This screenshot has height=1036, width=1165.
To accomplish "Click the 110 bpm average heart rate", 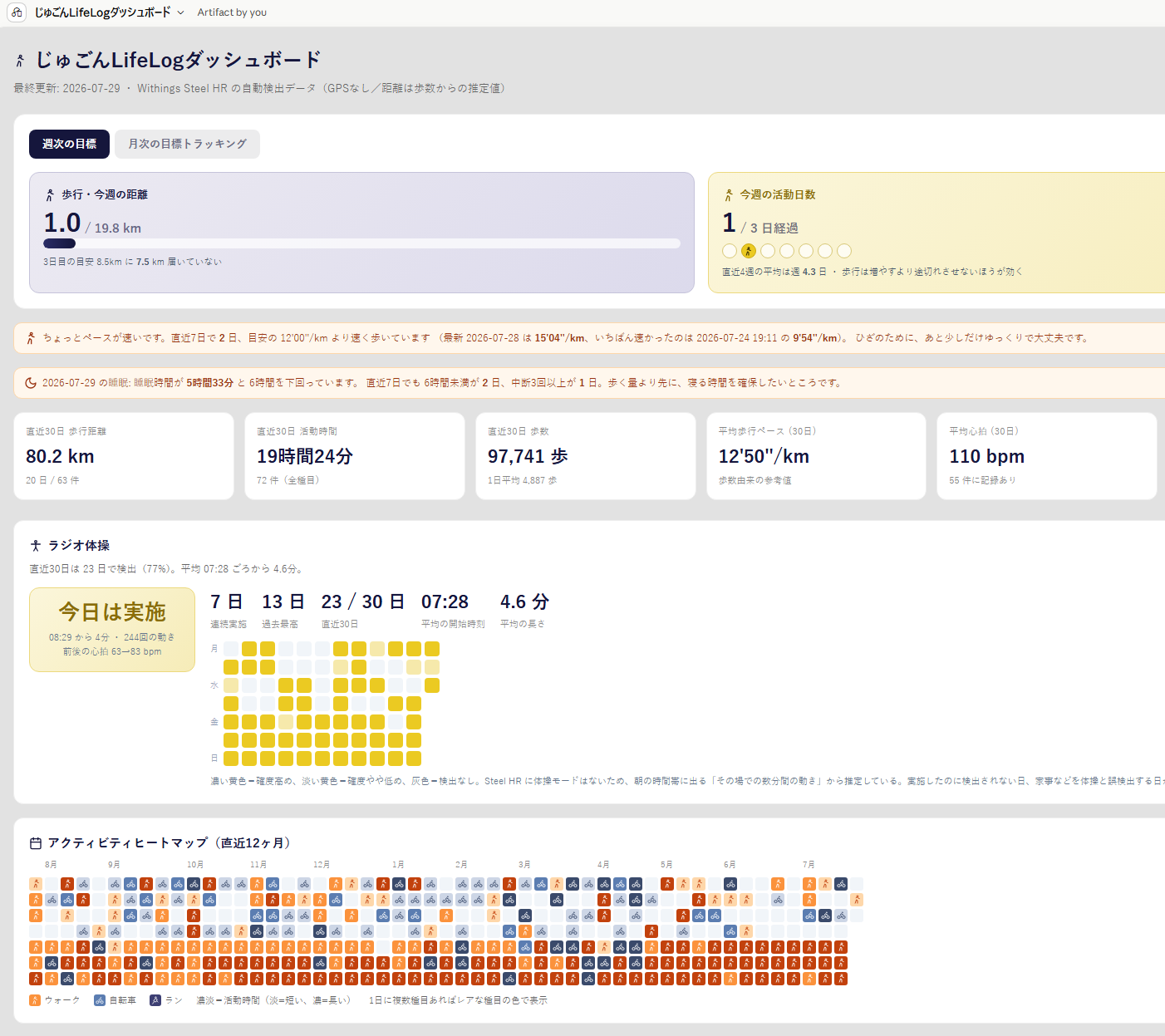I will tap(986, 456).
